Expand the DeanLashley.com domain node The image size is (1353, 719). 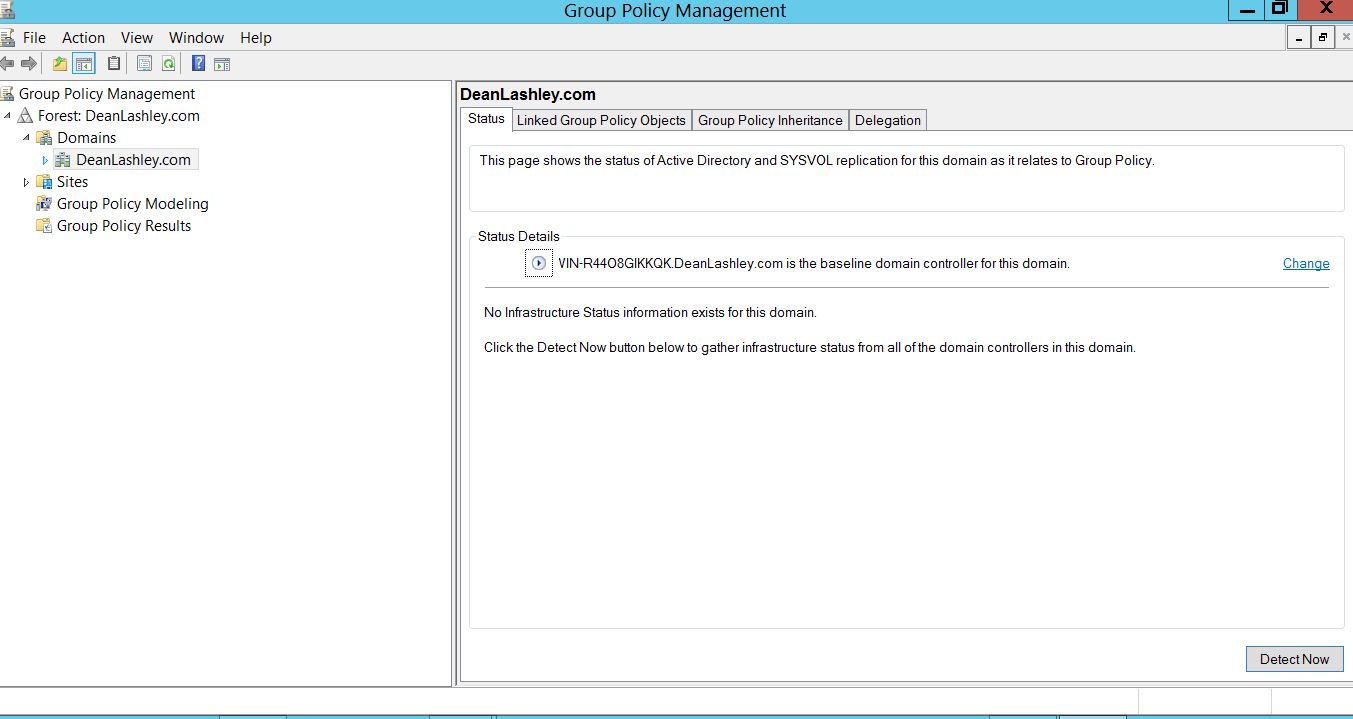click(45, 160)
